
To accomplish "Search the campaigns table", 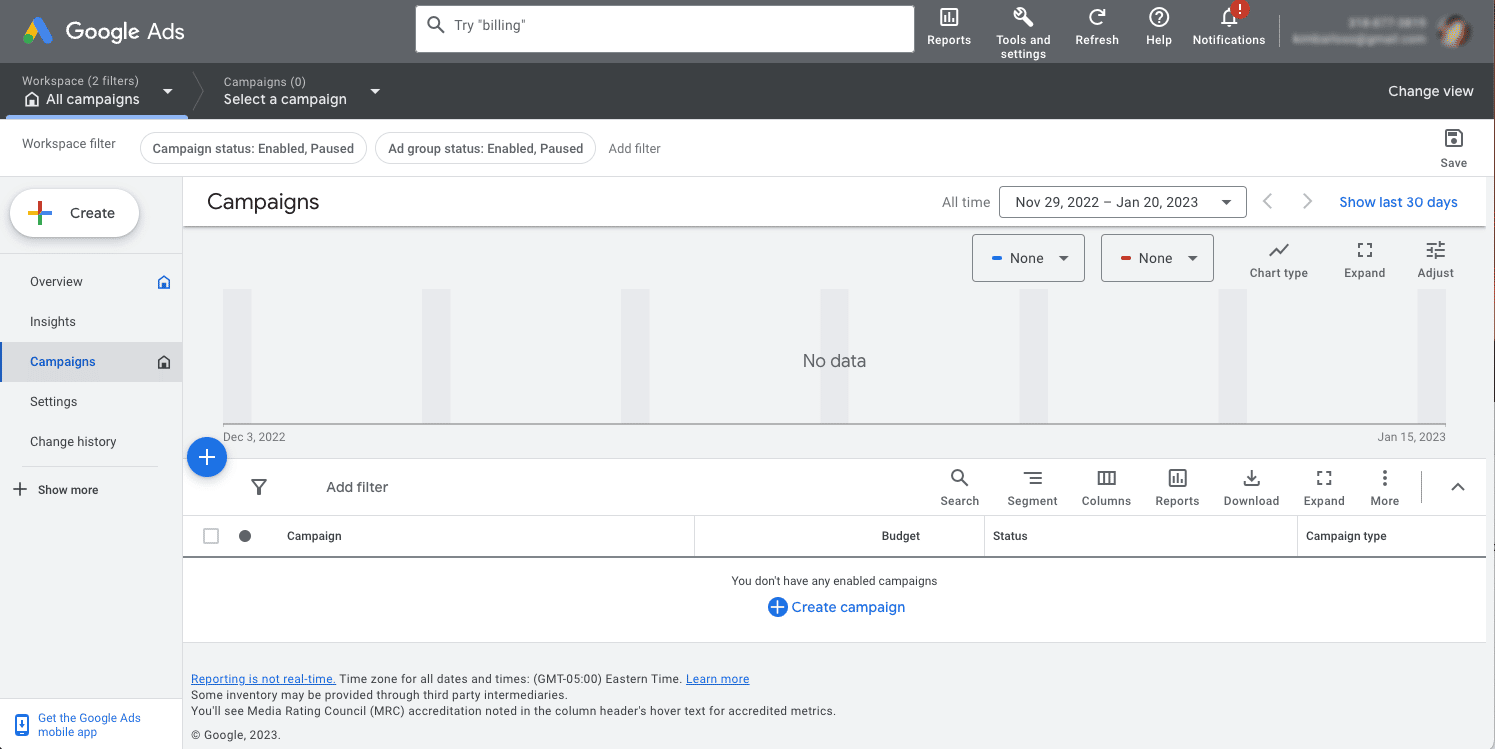I will [959, 487].
